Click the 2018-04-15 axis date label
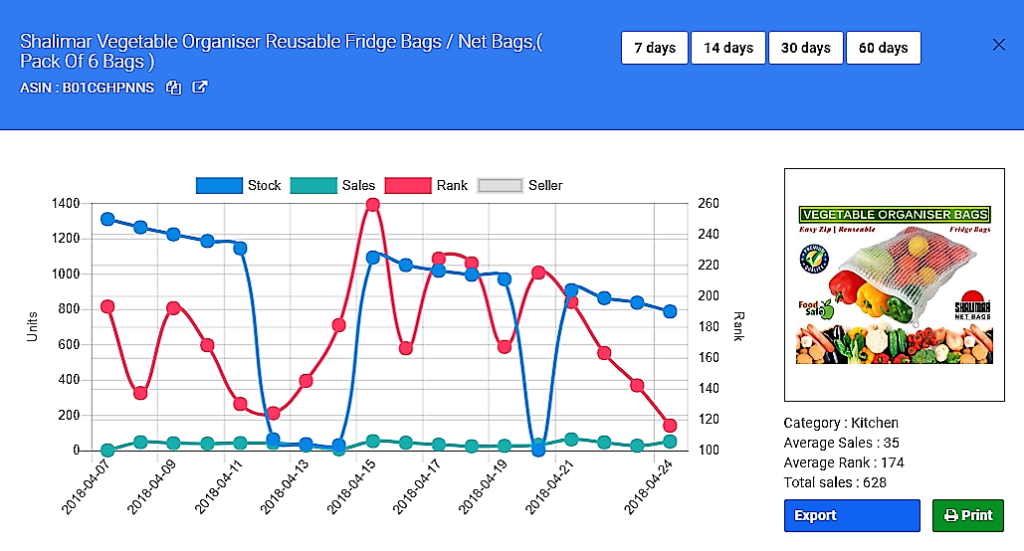1024x551 pixels. click(x=351, y=487)
